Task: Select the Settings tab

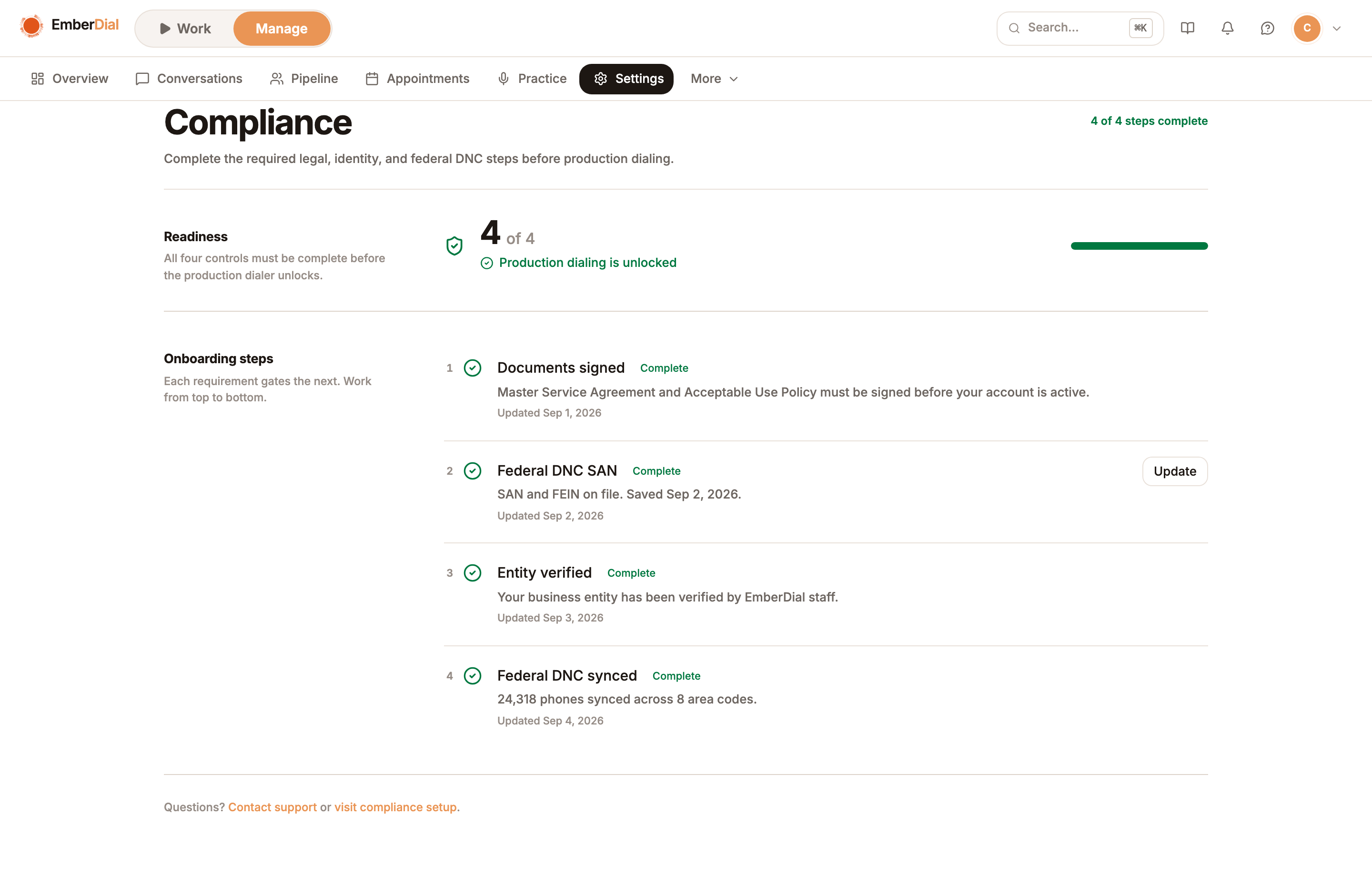Action: (626, 79)
